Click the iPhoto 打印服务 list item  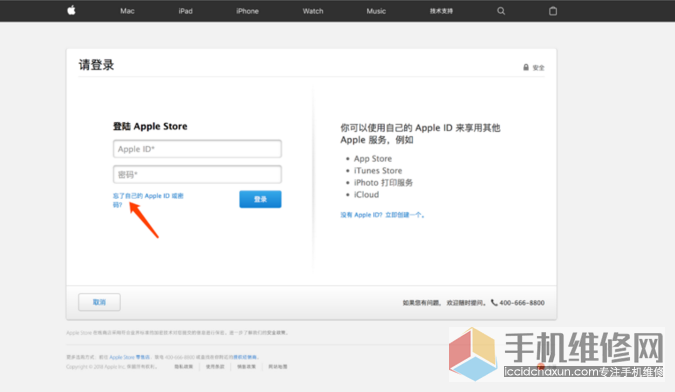(x=383, y=183)
